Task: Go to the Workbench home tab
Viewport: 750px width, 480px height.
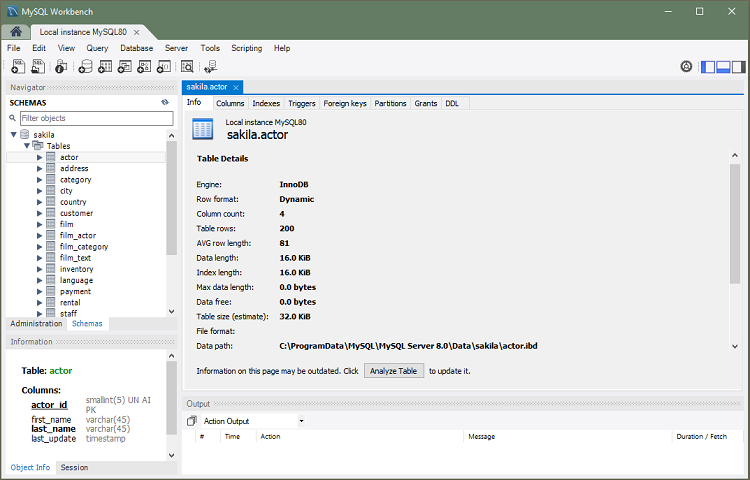Action: (17, 32)
